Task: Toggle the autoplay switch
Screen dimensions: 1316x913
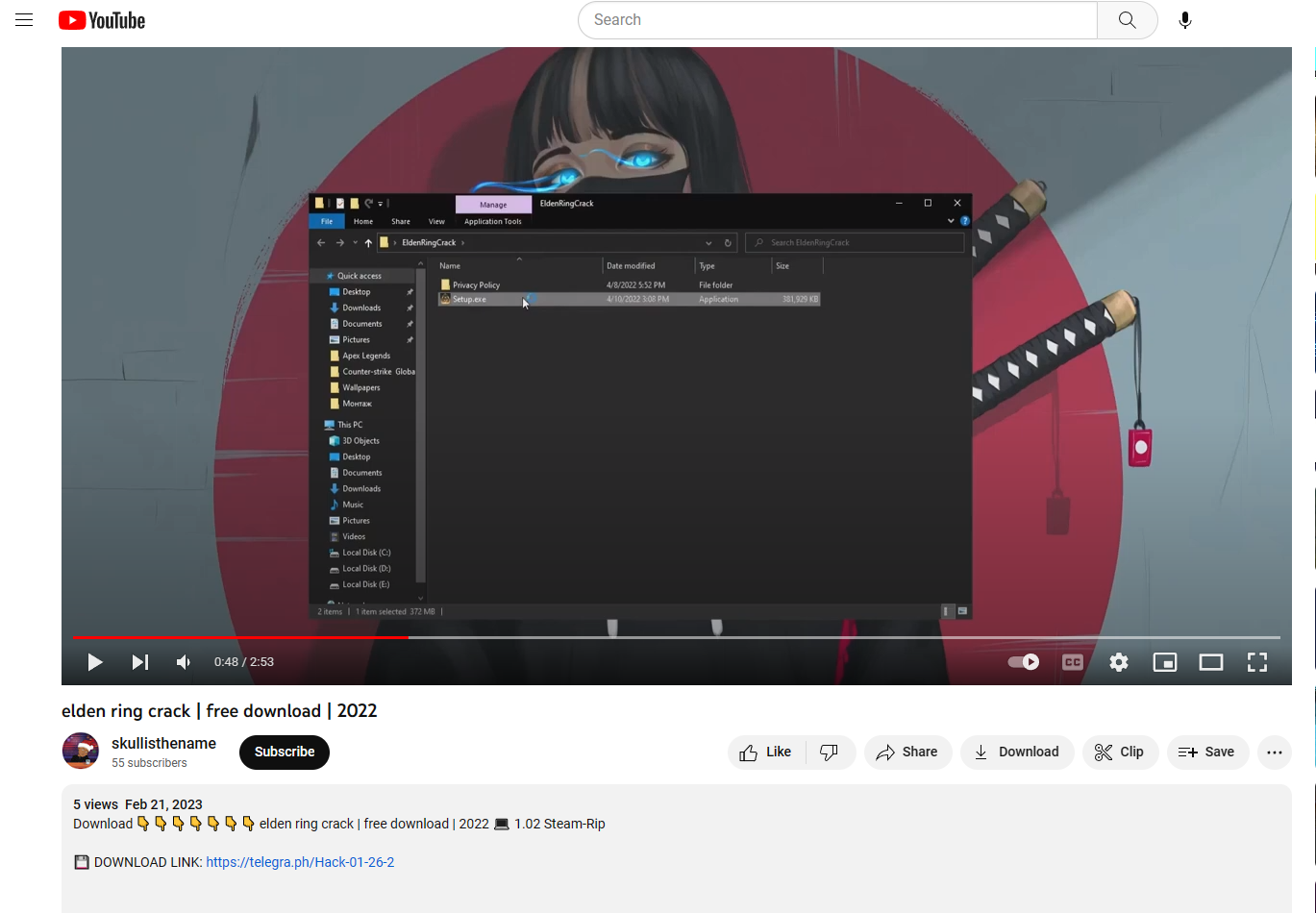Action: coord(1023,662)
